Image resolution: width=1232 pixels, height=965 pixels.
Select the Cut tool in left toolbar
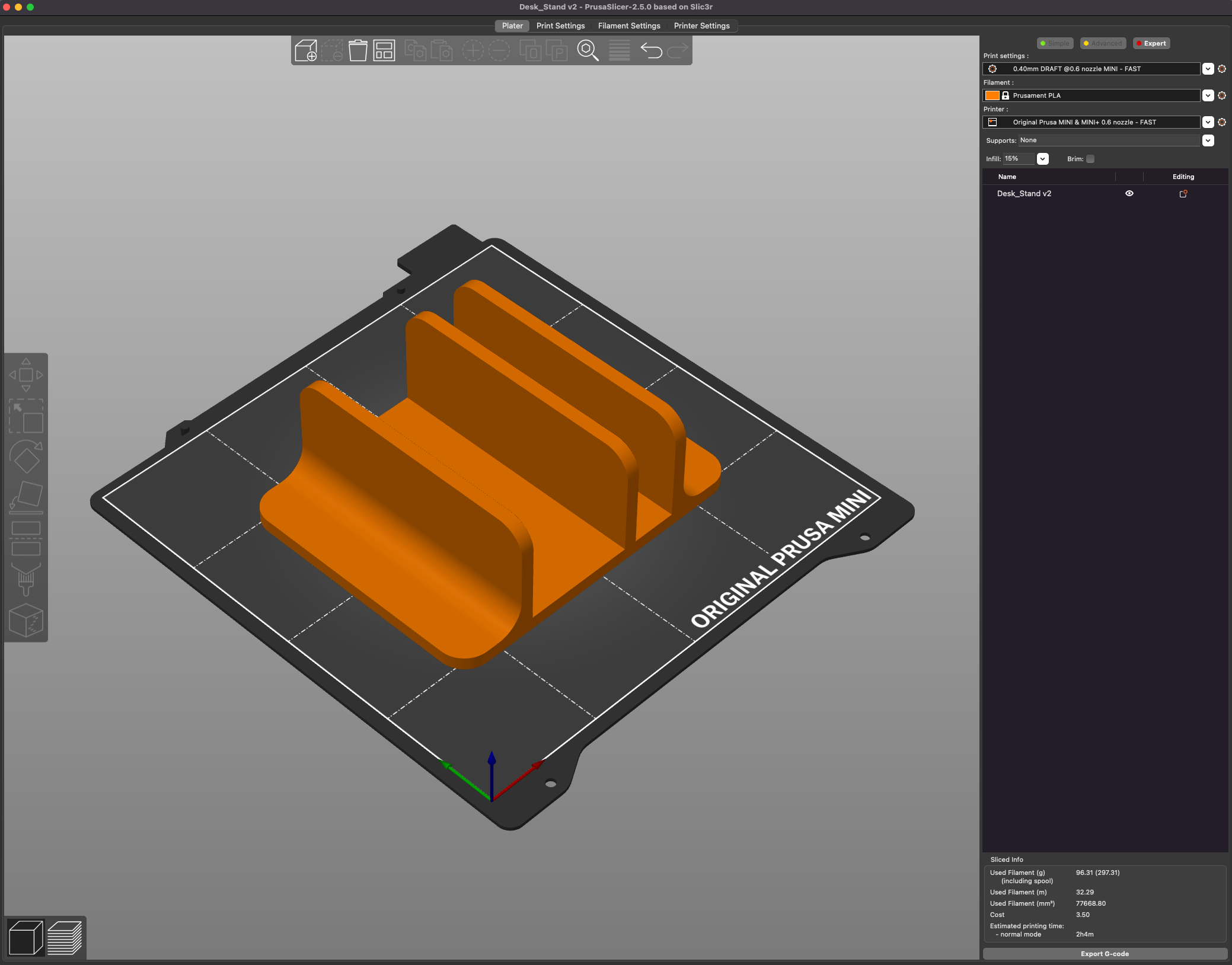[26, 538]
